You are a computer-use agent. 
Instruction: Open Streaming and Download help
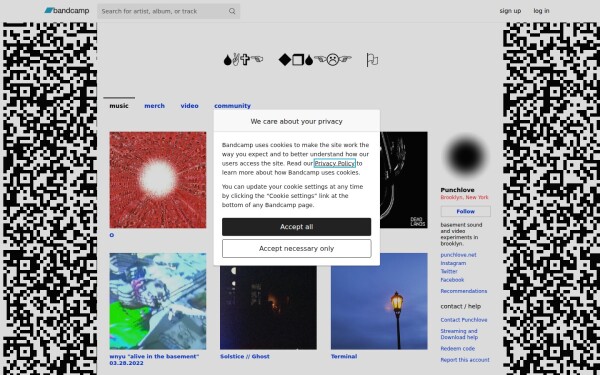[459, 334]
